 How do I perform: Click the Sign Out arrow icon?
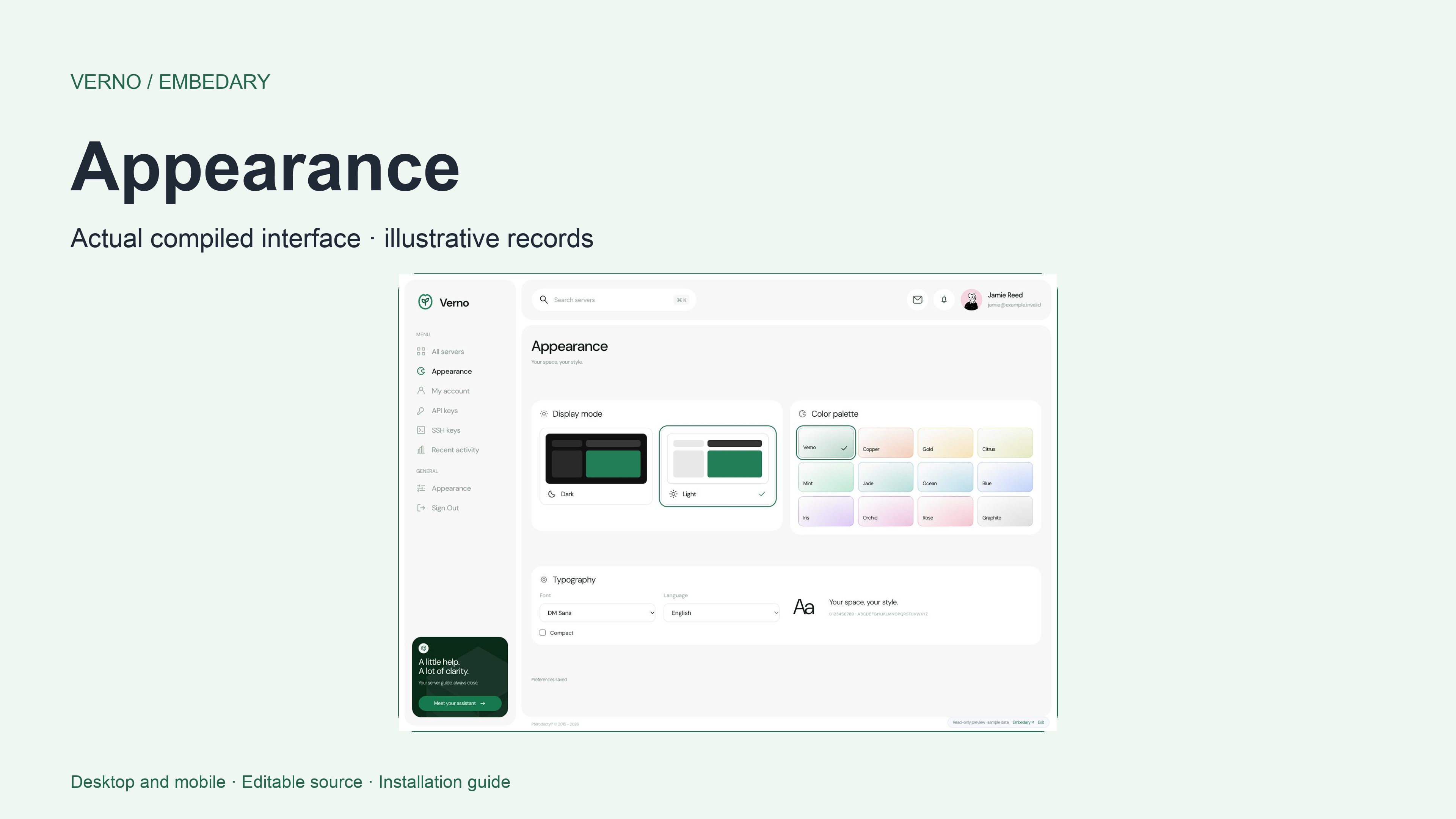(x=421, y=508)
